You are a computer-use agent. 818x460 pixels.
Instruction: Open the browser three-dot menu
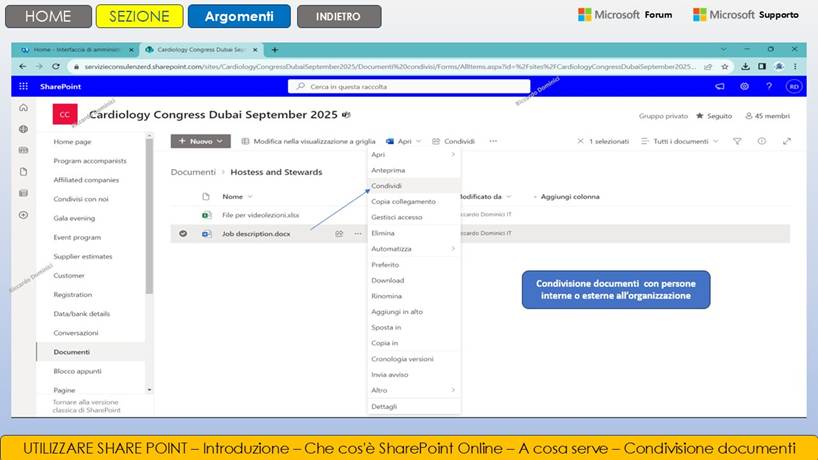(795, 67)
